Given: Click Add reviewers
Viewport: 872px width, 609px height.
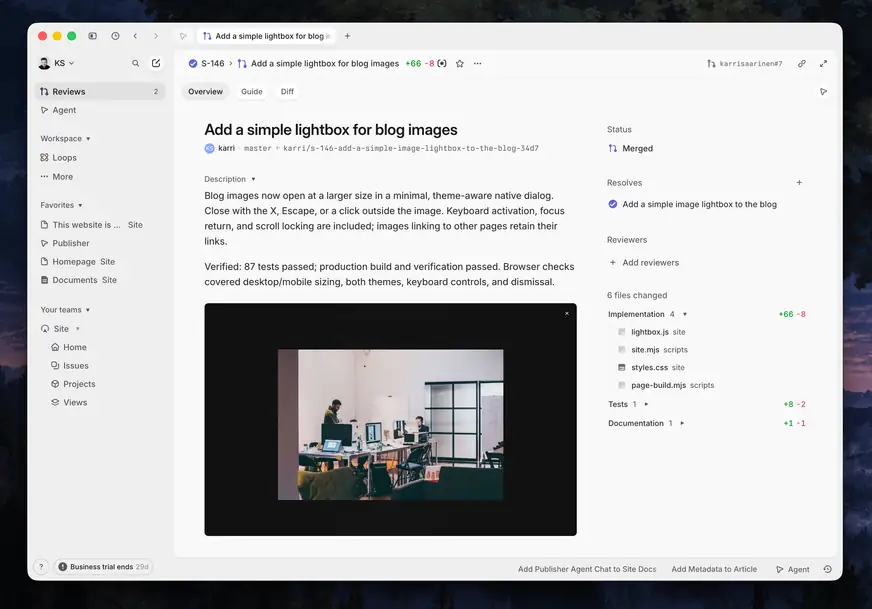Looking at the screenshot, I should (644, 263).
